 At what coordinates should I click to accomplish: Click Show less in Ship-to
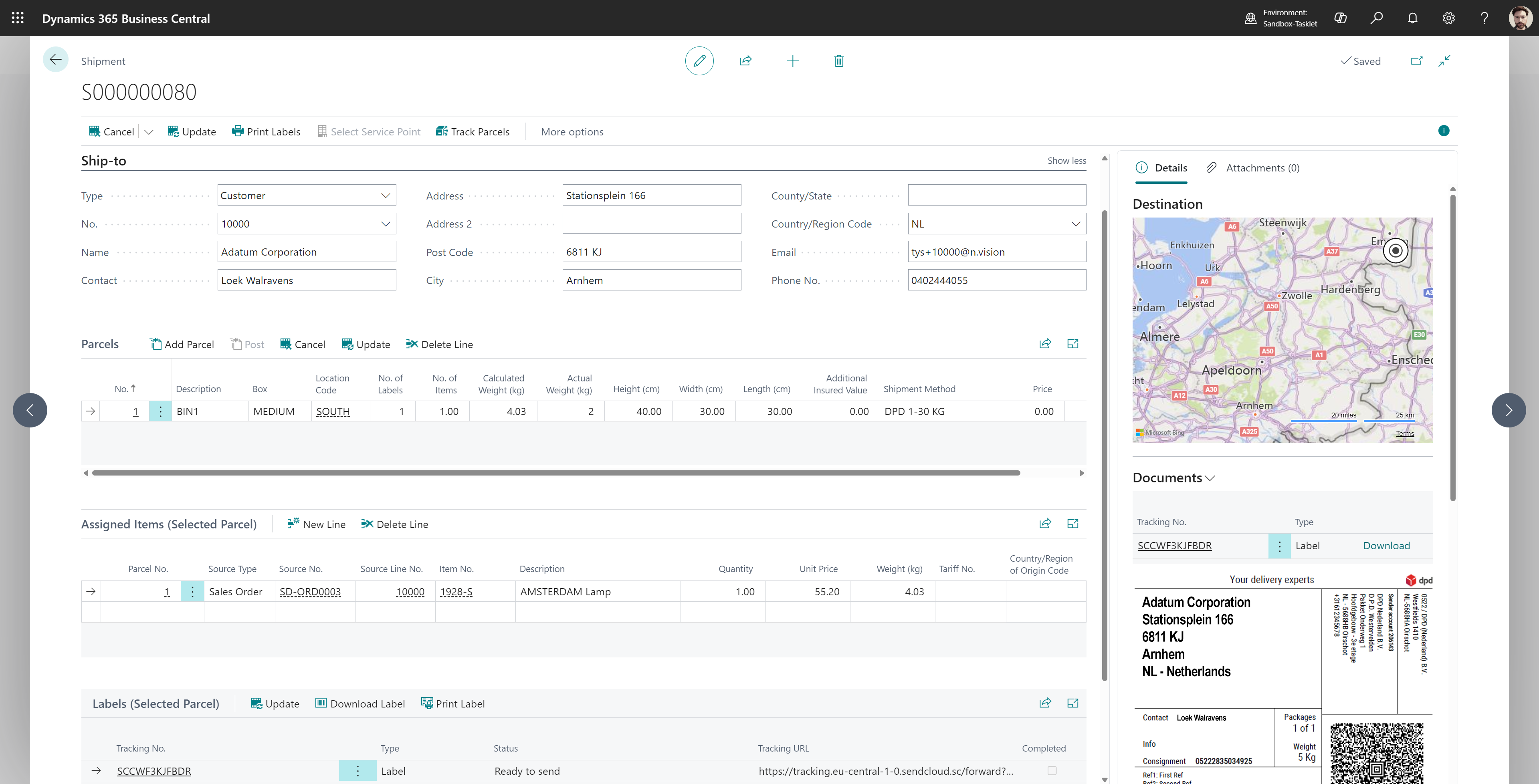coord(1066,161)
